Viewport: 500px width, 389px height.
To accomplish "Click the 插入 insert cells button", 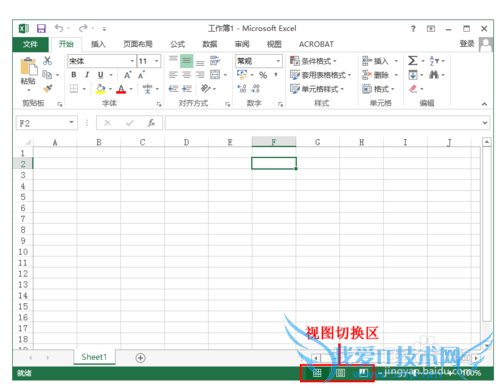I will (x=376, y=61).
